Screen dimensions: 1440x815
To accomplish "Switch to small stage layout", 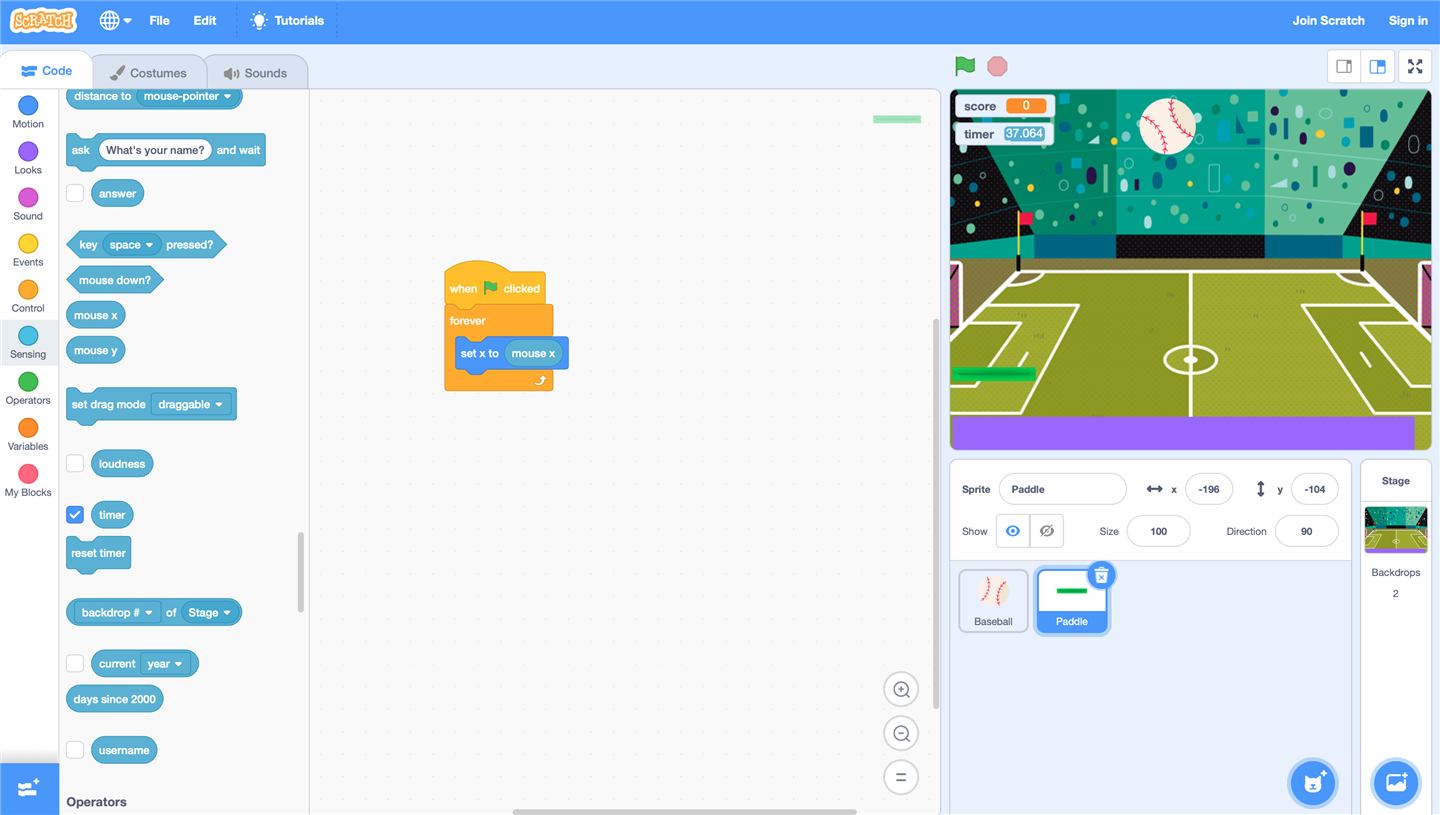I will pos(1344,67).
